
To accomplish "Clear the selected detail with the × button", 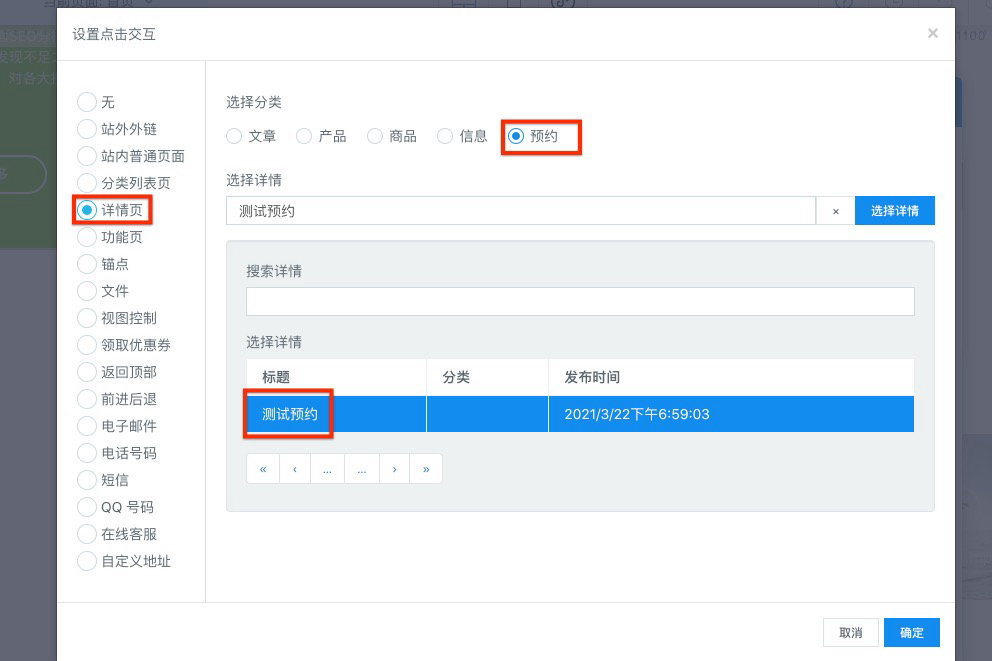I will pos(836,211).
